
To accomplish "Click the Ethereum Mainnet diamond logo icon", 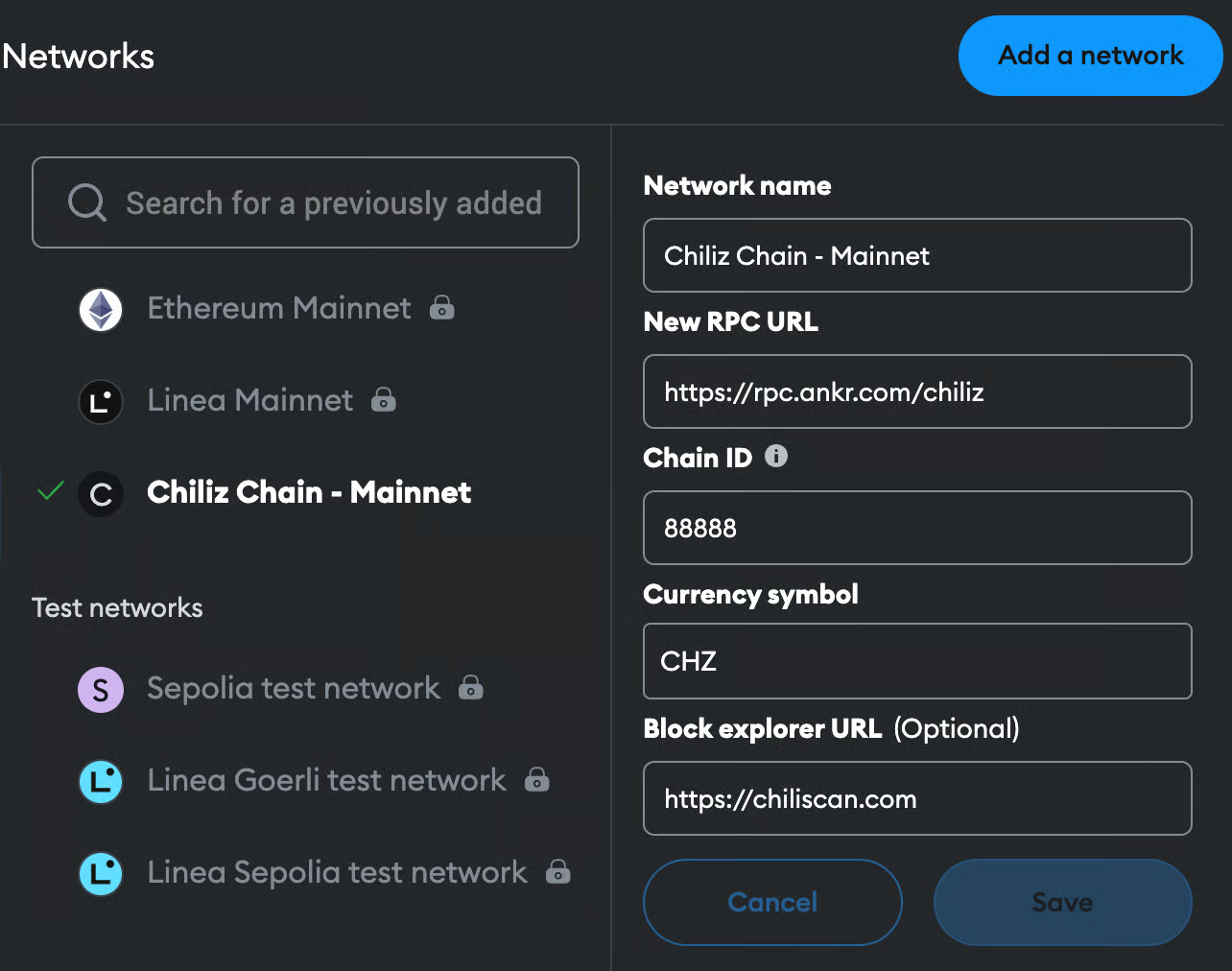I will 101,309.
